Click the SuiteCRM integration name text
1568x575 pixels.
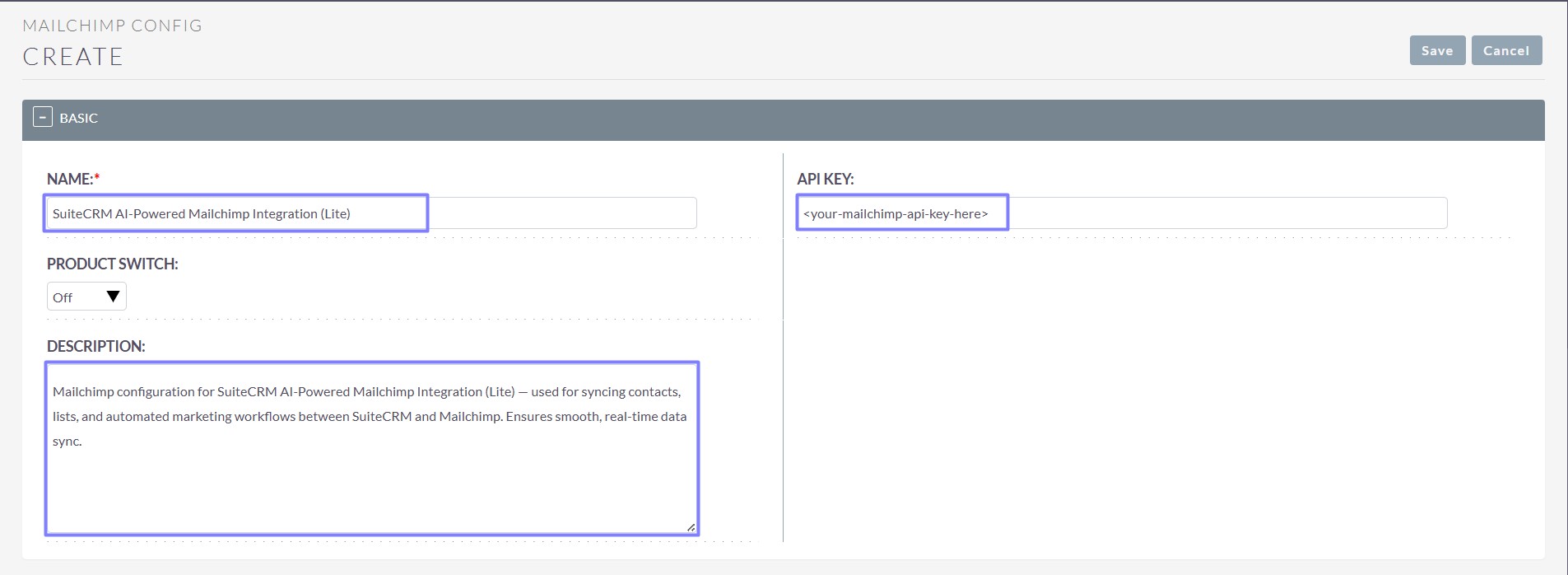[x=201, y=214]
